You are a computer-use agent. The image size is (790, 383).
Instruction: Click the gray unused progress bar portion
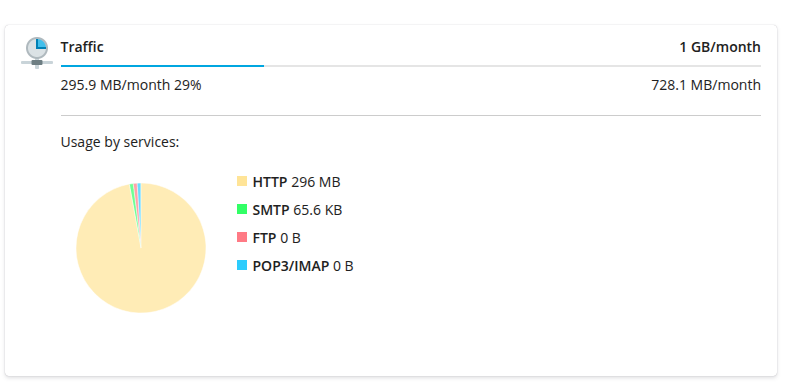(512, 66)
